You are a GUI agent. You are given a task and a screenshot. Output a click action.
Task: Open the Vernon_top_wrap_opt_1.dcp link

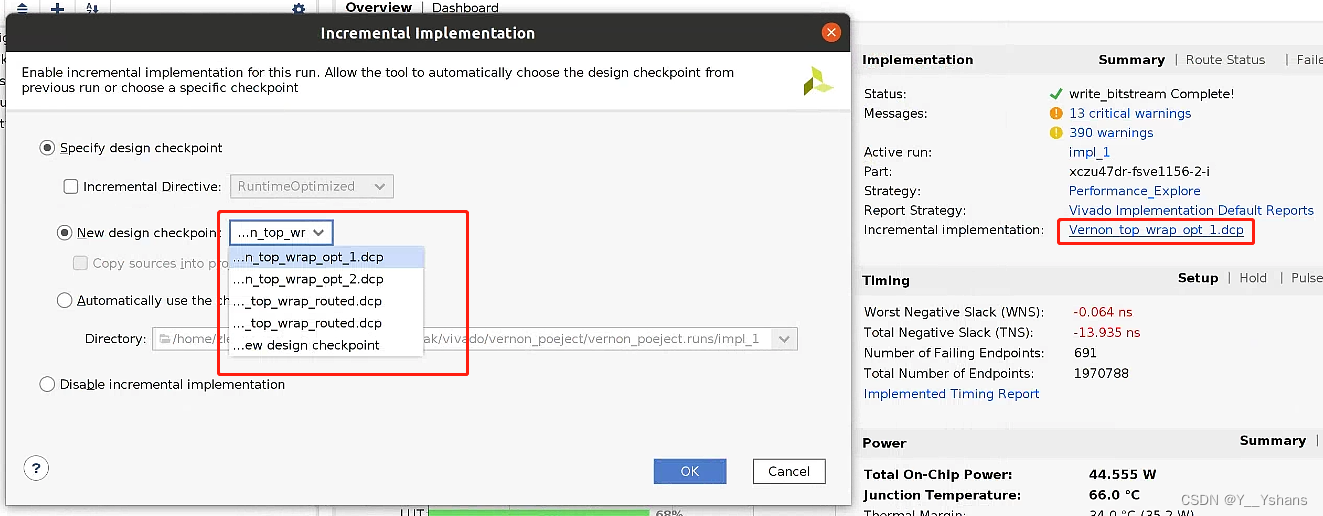[x=1156, y=230]
